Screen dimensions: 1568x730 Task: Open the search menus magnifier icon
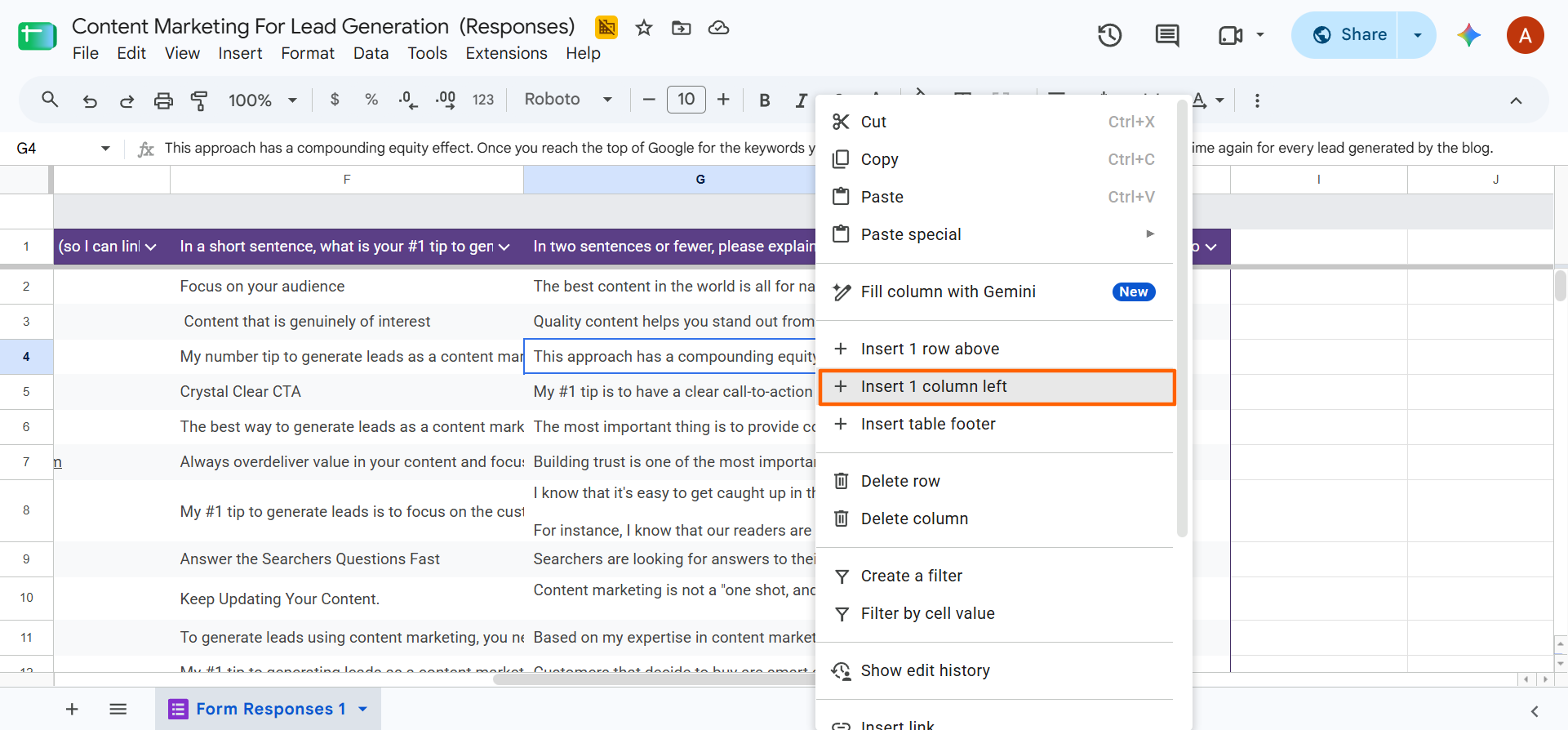50,100
